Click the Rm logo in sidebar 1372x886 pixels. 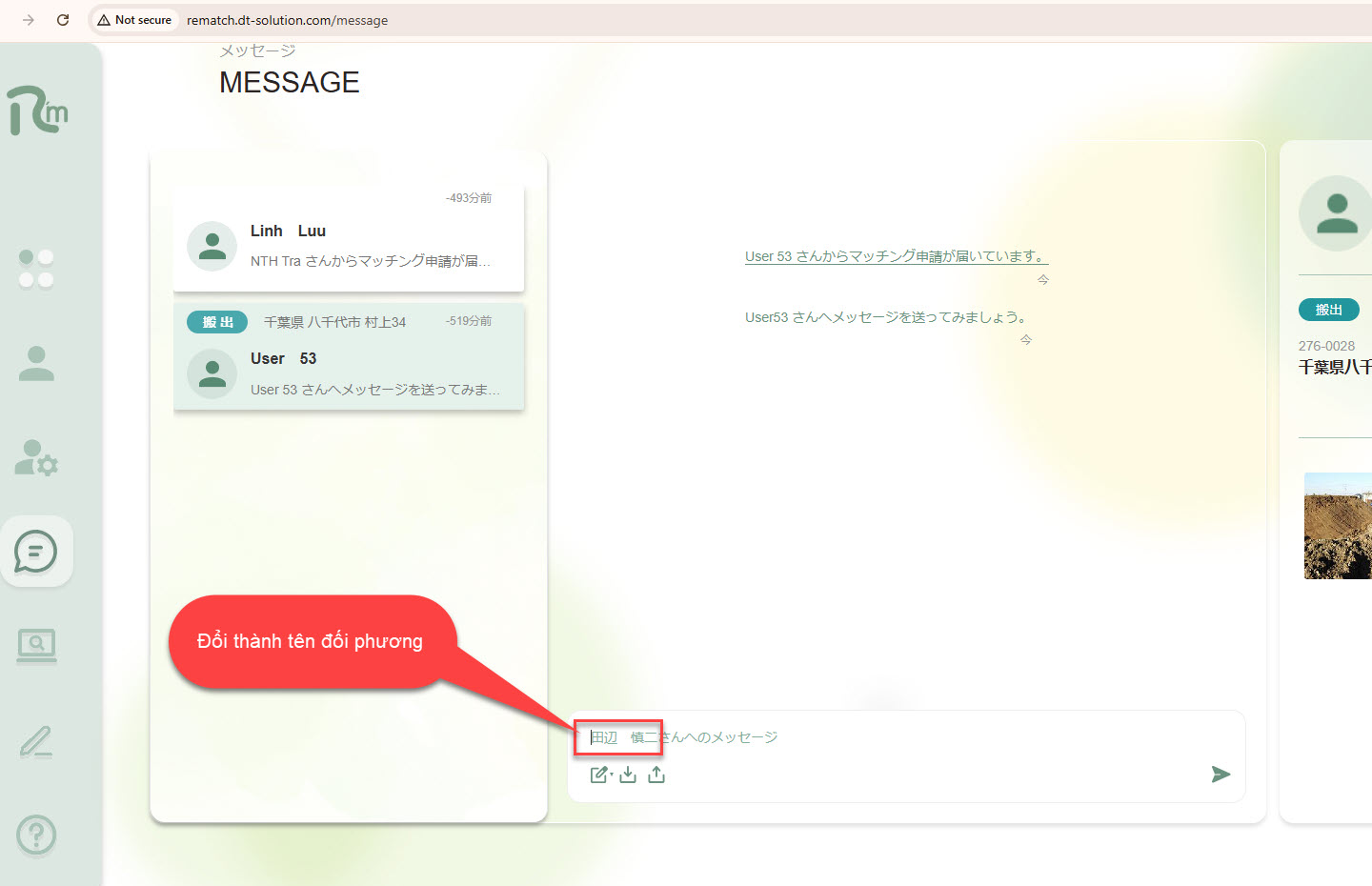pyautogui.click(x=38, y=111)
